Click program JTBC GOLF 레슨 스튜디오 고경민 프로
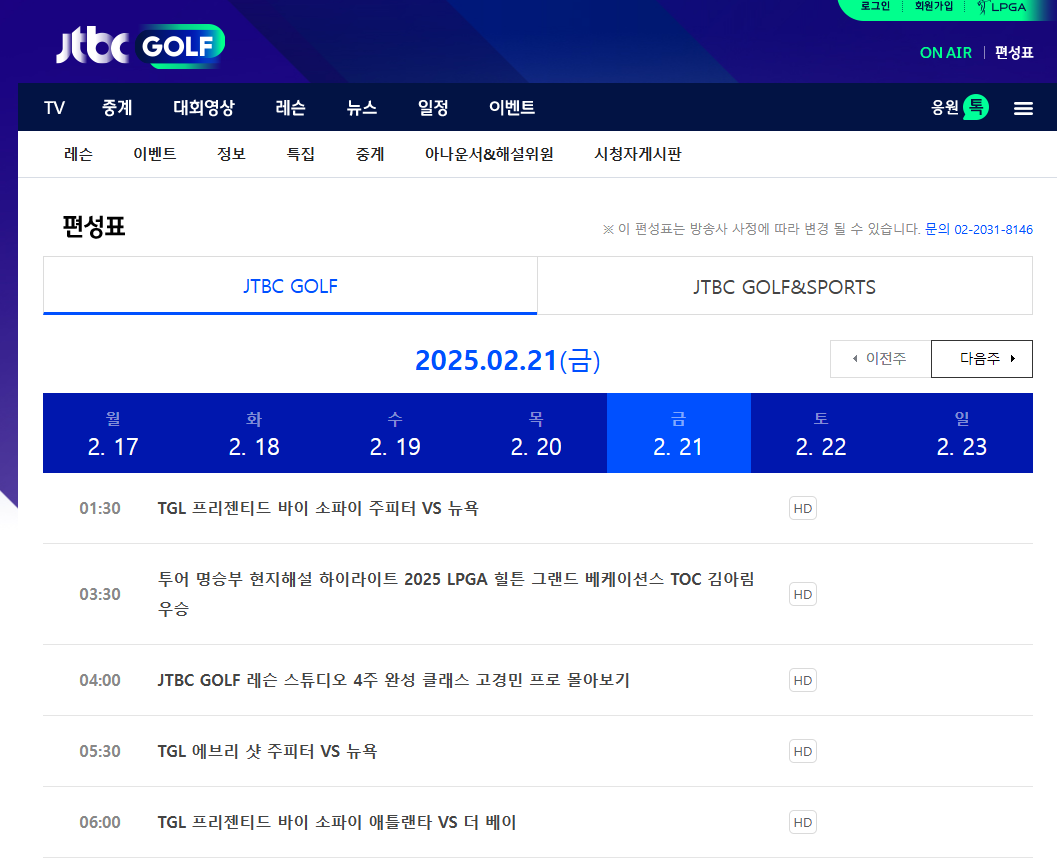Image resolution: width=1057 pixels, height=866 pixels. pos(394,680)
